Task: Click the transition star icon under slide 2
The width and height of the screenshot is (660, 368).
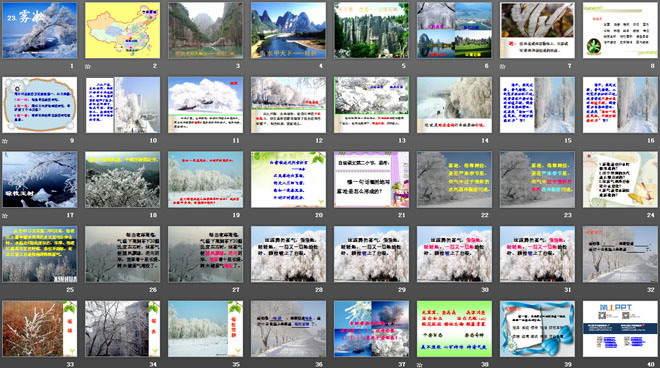Action: click(x=88, y=66)
